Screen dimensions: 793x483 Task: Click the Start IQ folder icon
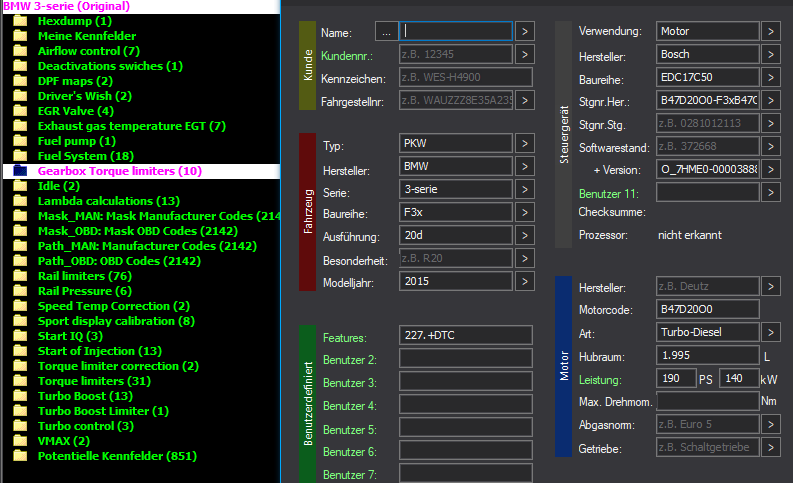click(20, 336)
